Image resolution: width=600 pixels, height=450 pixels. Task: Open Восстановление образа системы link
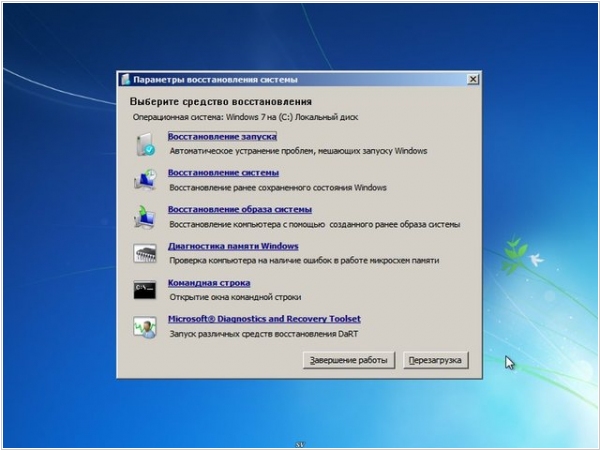[240, 210]
